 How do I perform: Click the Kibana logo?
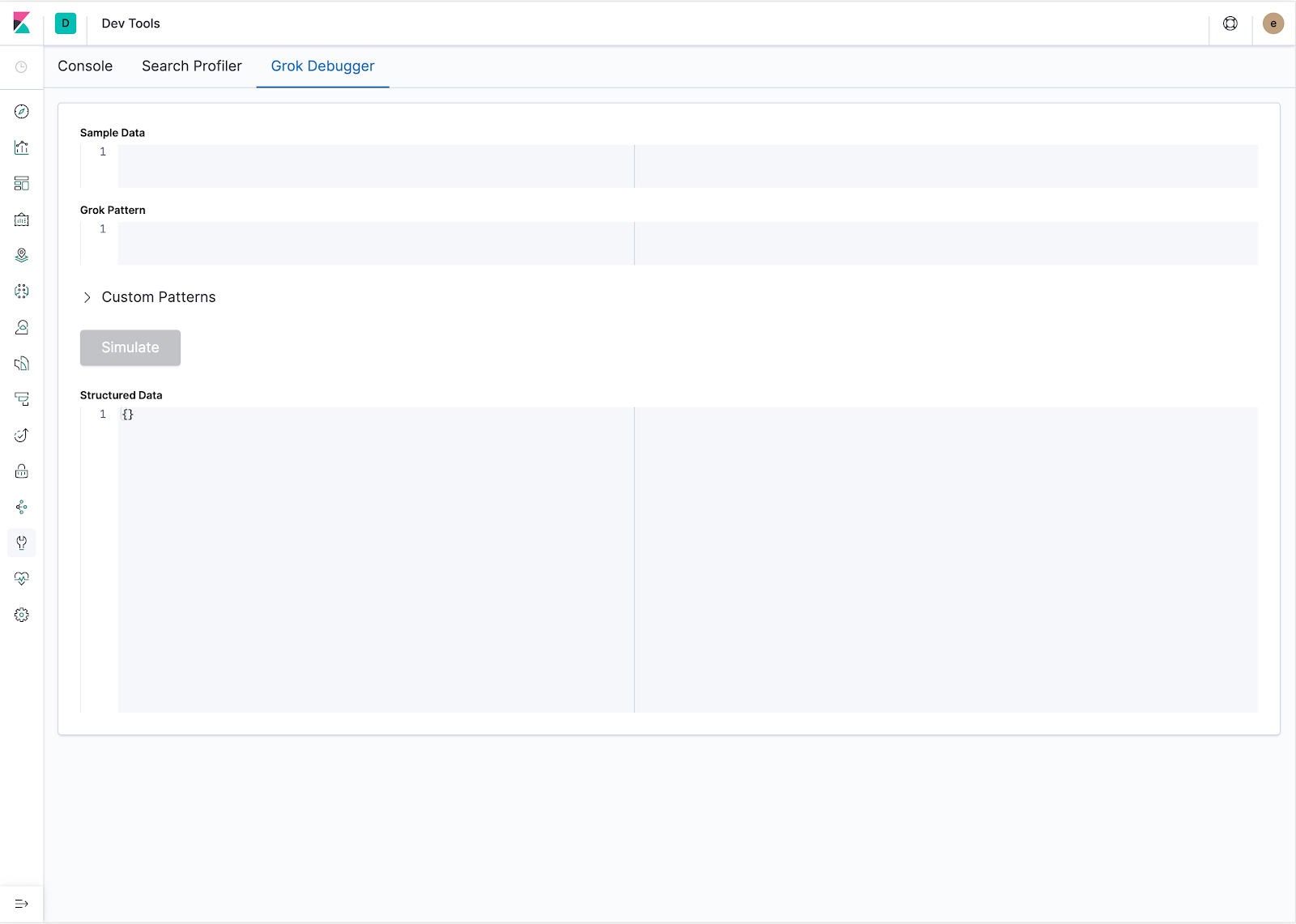22,23
